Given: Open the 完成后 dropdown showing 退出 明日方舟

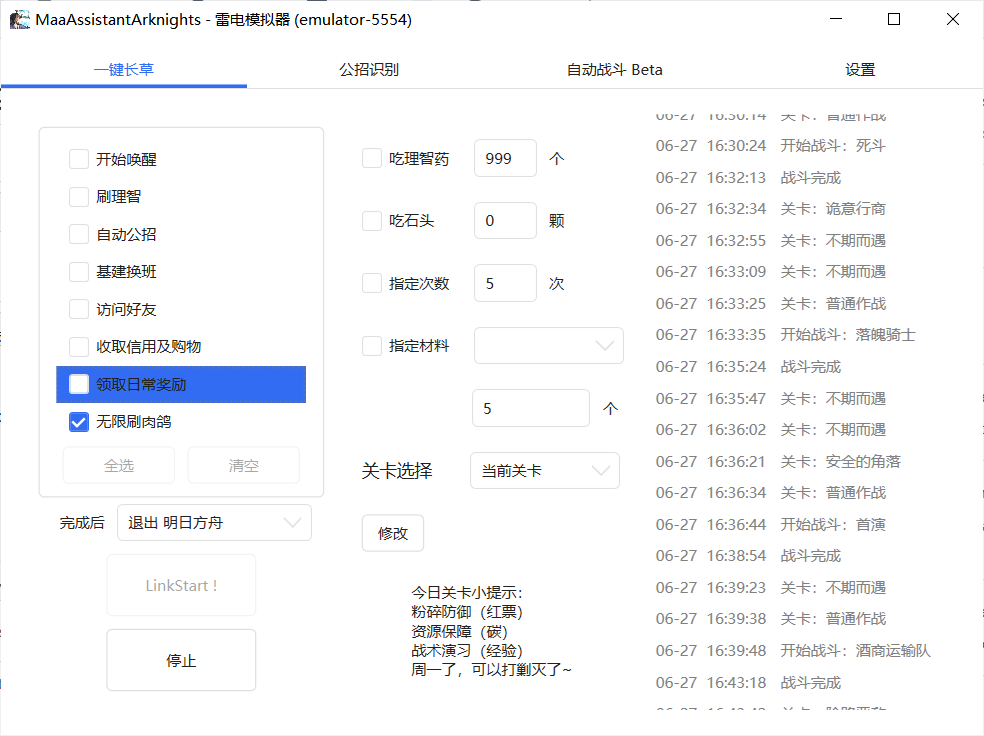Looking at the screenshot, I should click(214, 523).
